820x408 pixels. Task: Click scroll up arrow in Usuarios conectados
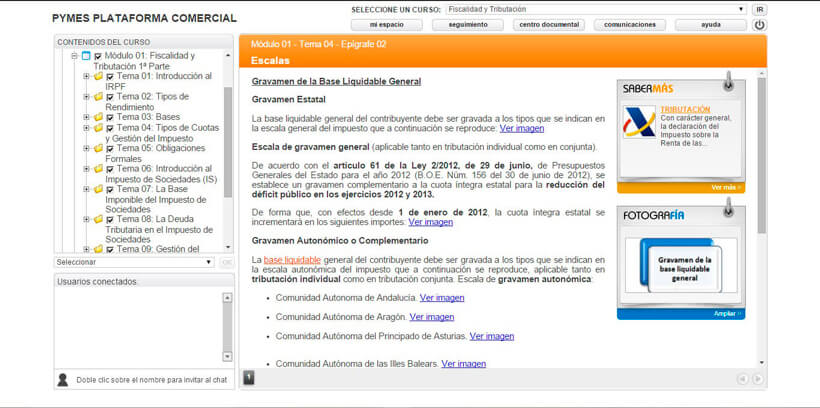227,298
